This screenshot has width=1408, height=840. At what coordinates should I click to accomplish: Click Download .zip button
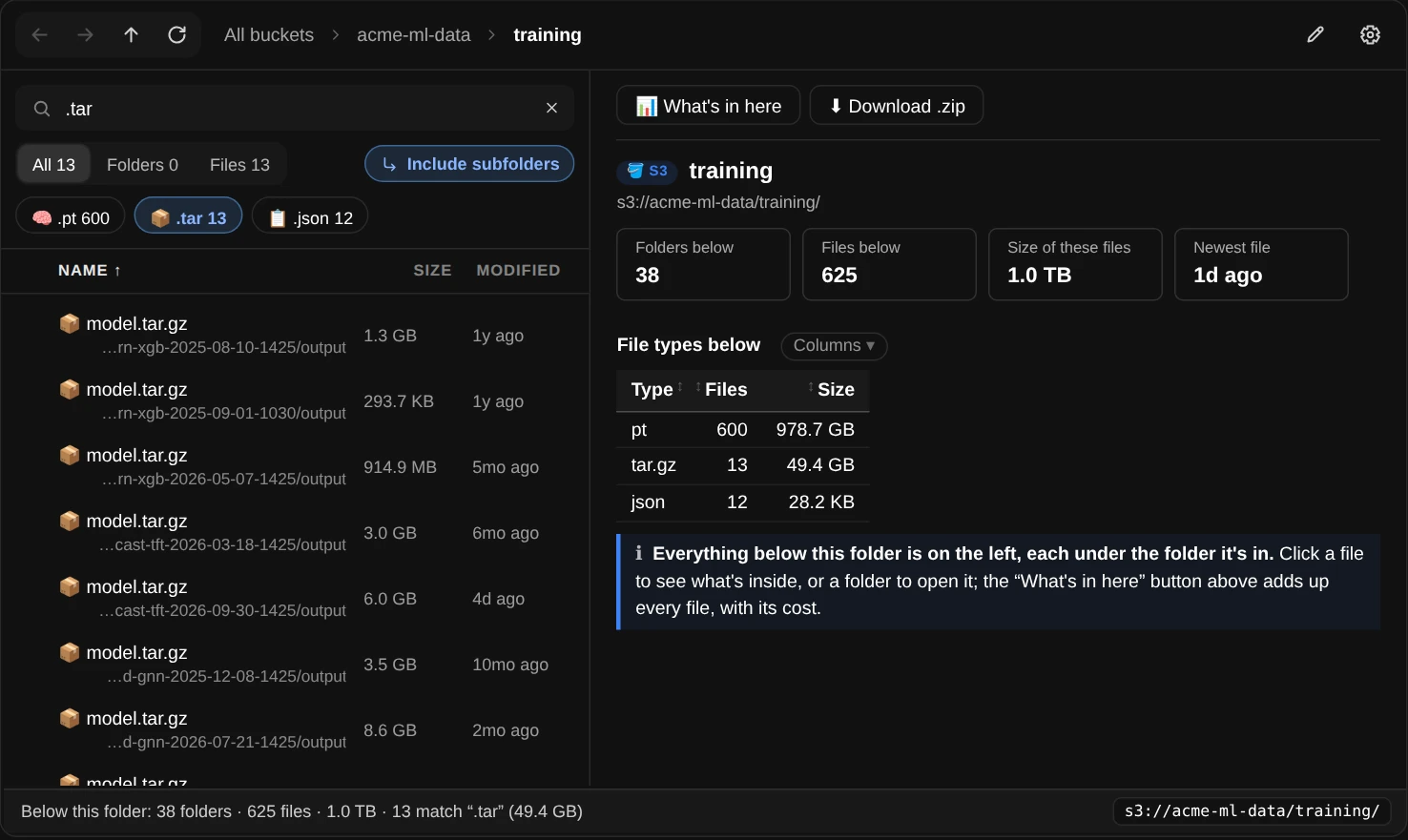click(897, 106)
